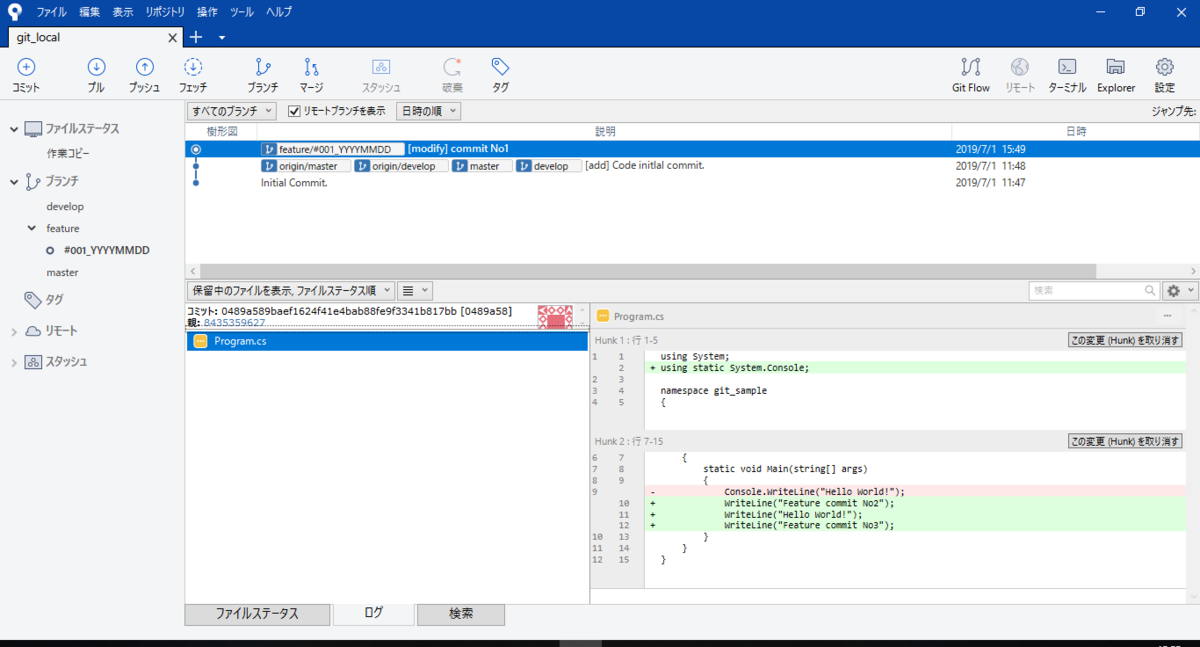Click the parent commit hash link 8435359627
1200x647 pixels.
tap(234, 323)
